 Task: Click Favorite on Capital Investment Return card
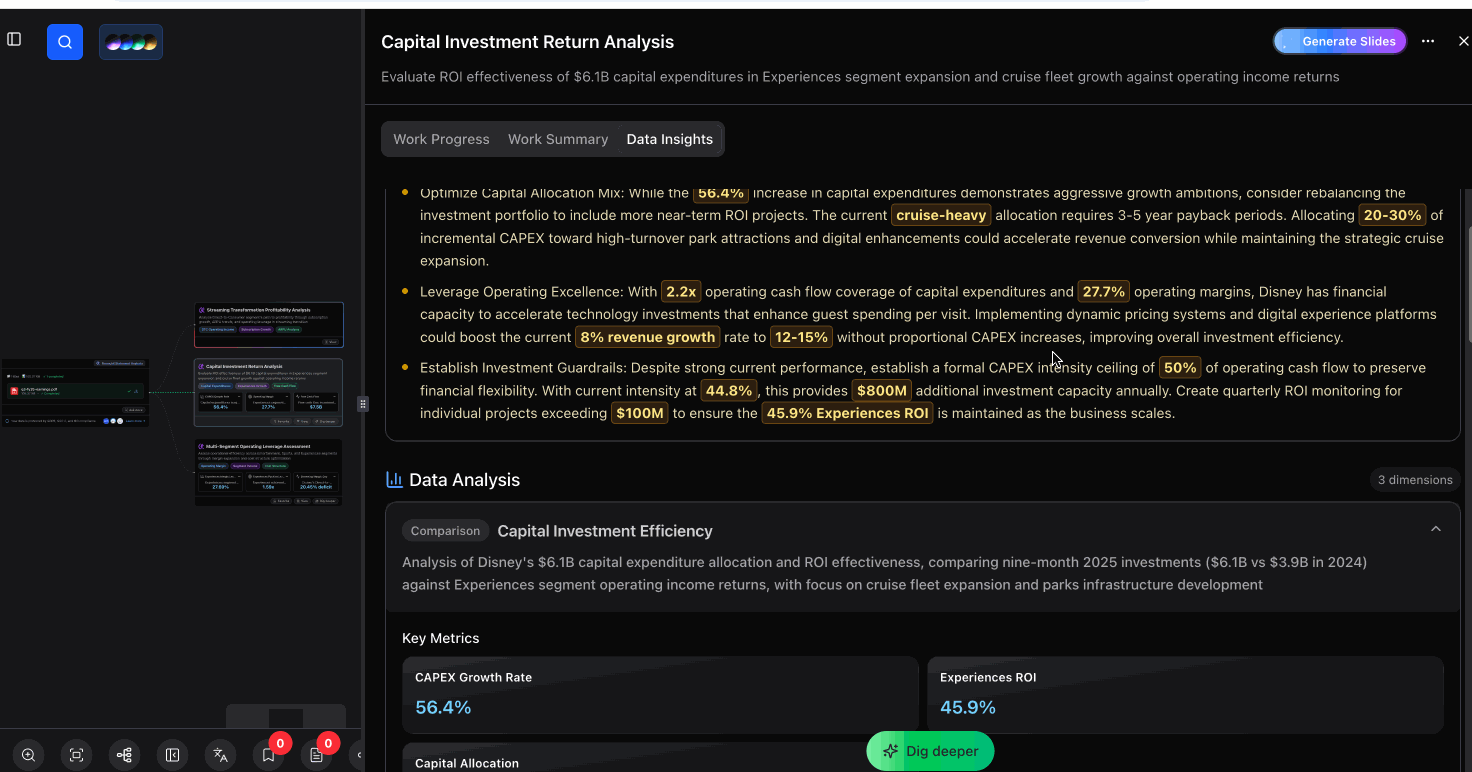281,421
